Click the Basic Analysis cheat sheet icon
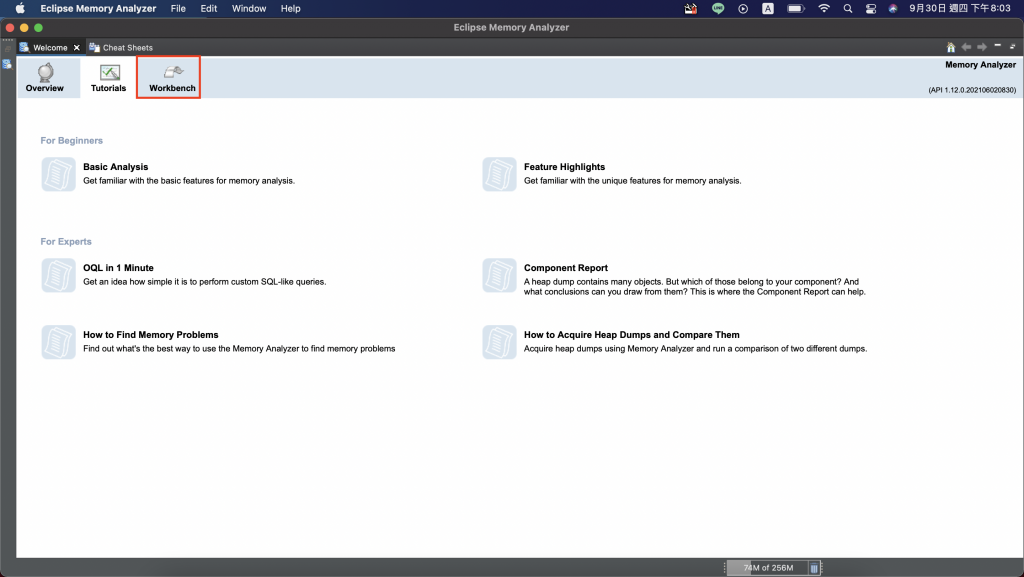Viewport: 1024px width, 577px height. pos(59,174)
